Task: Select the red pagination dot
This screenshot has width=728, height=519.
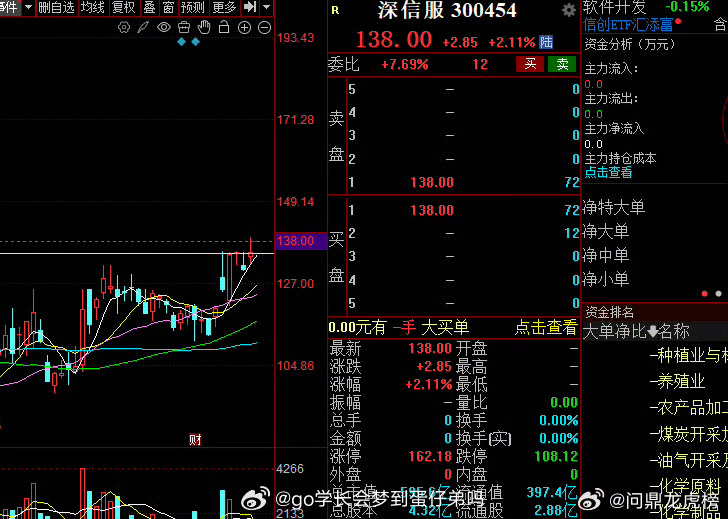Action: [705, 294]
